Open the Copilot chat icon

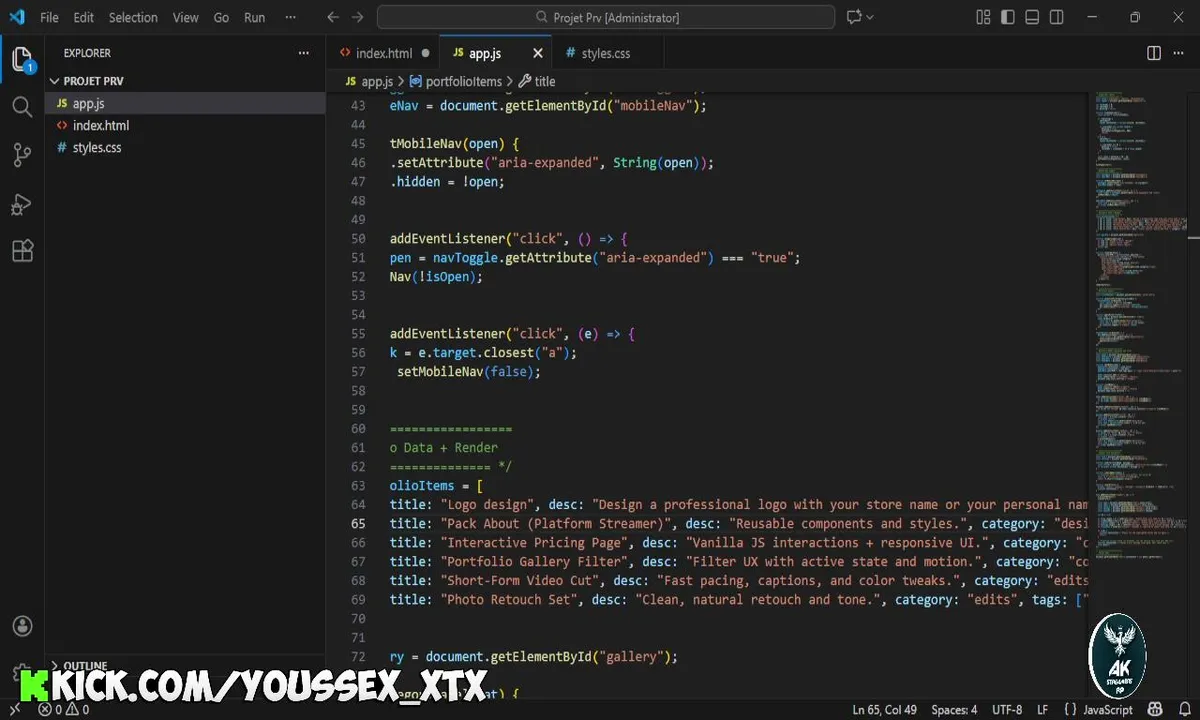coord(854,17)
